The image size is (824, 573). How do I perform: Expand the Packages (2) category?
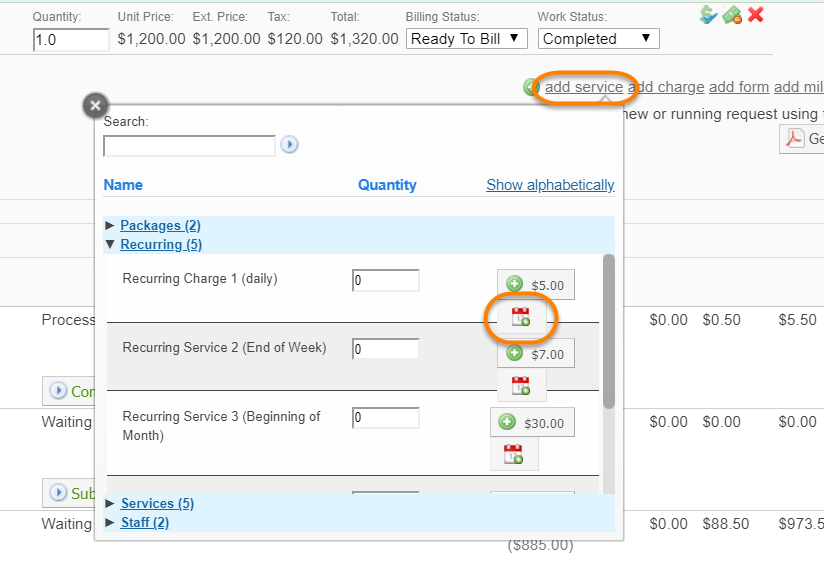point(160,226)
